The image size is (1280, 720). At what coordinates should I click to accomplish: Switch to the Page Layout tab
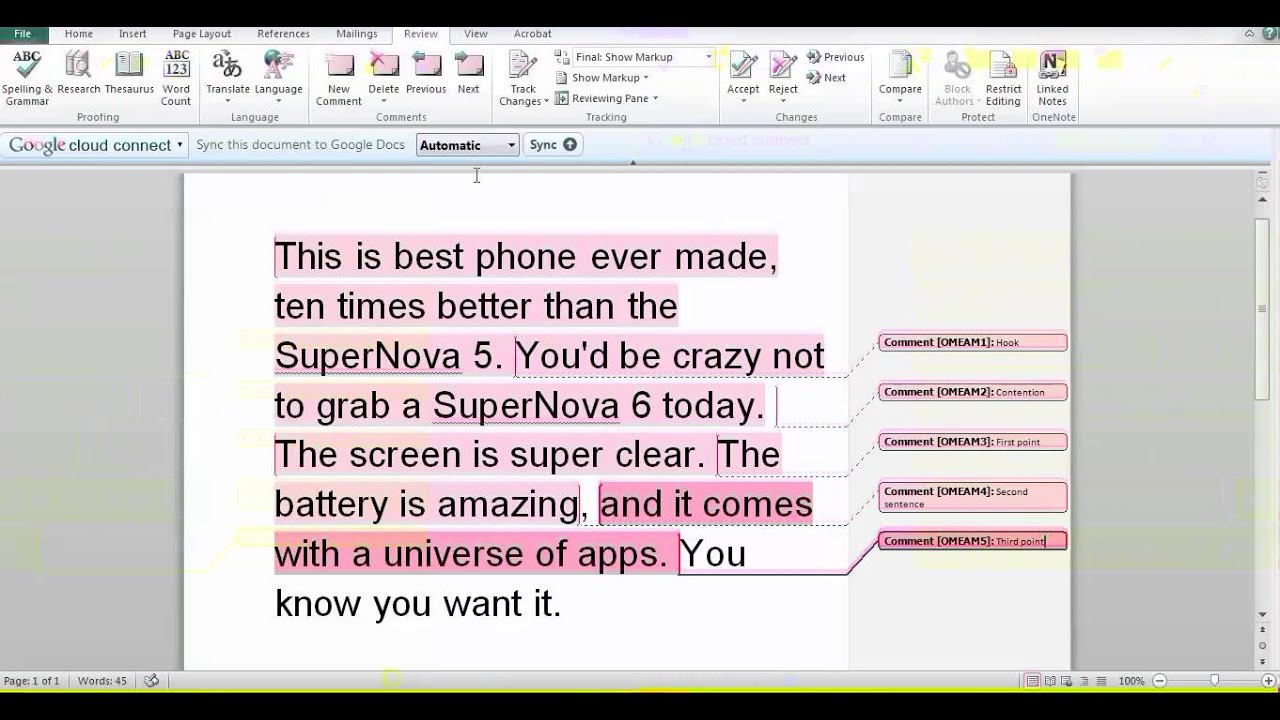(201, 34)
